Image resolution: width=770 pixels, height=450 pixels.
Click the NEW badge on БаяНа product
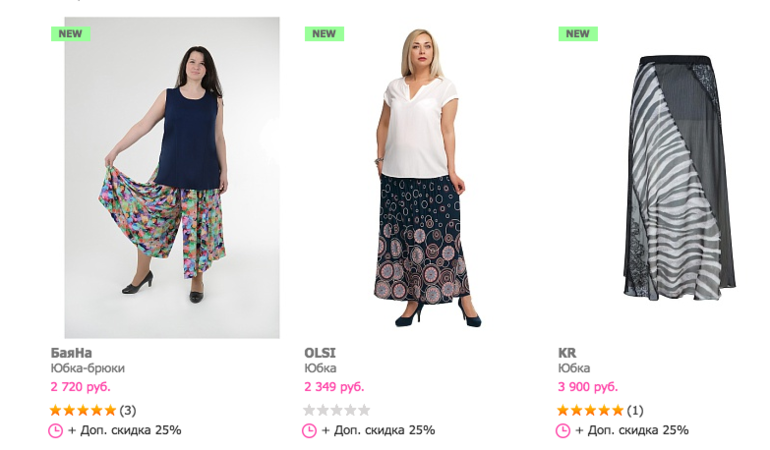[71, 33]
